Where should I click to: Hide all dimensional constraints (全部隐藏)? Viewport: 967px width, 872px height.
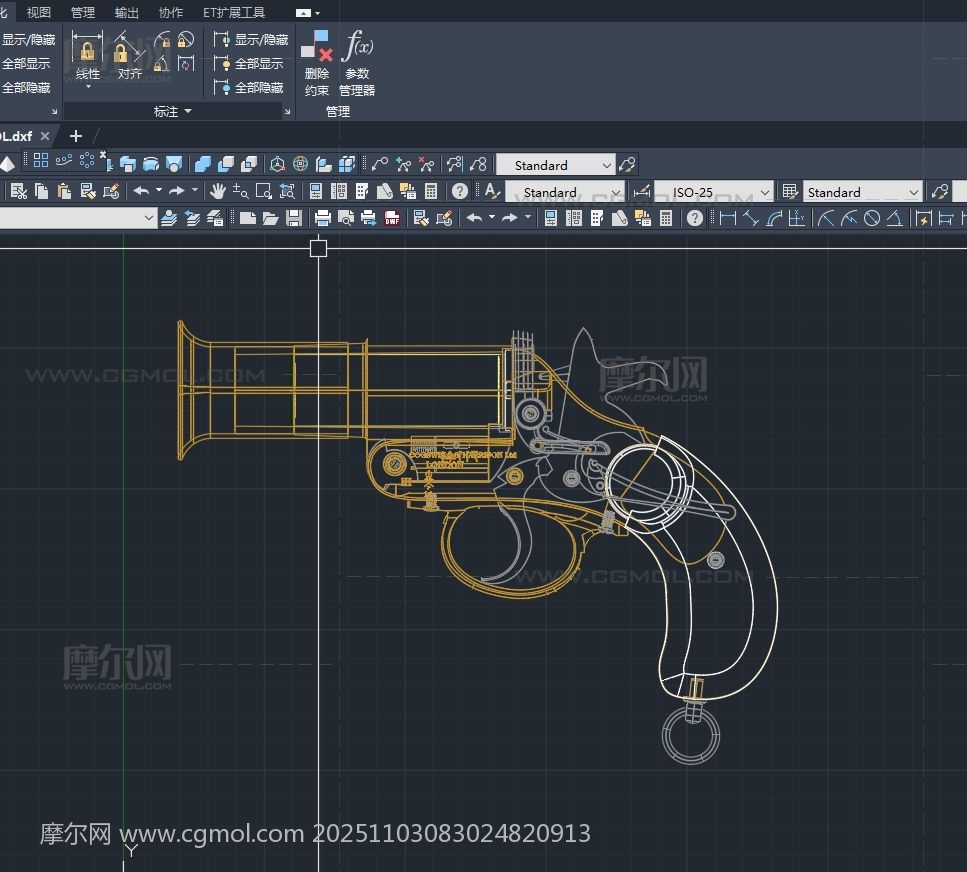point(251,87)
